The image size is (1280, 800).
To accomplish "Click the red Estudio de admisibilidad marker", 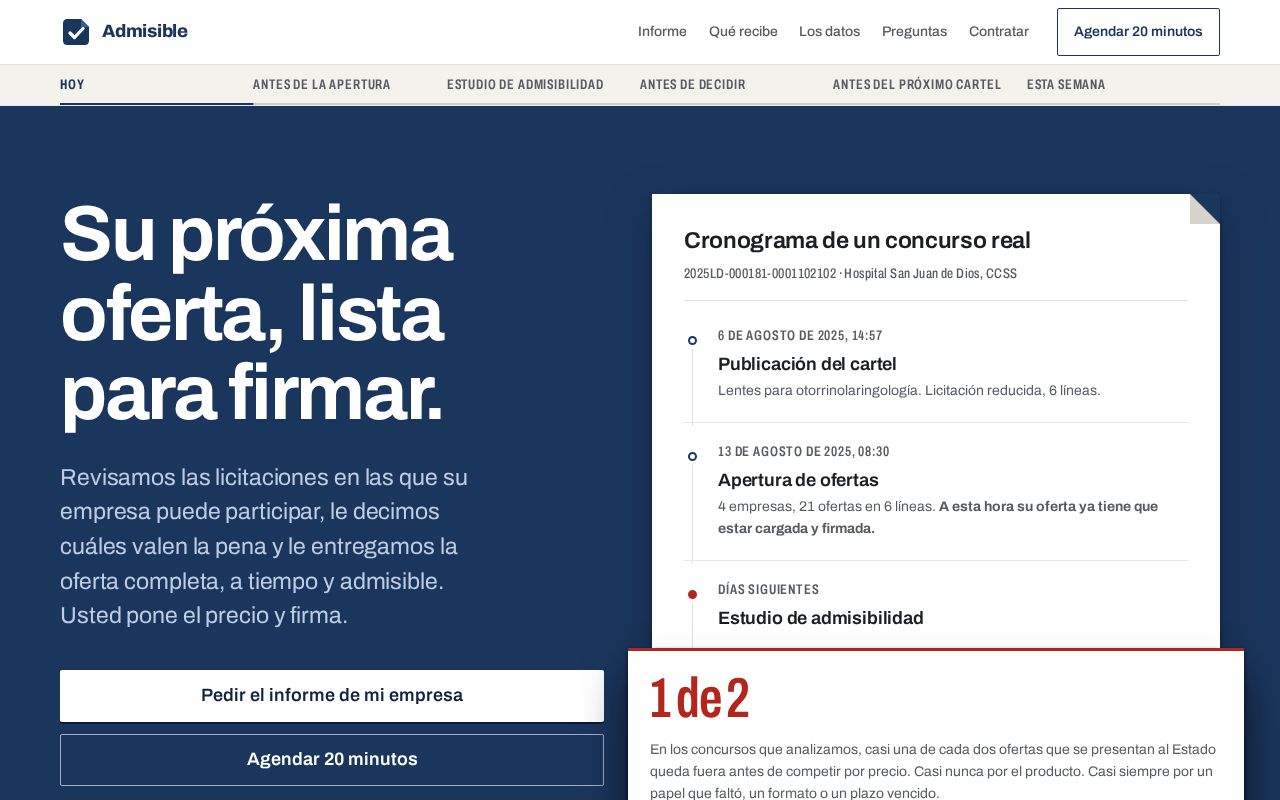I will [x=692, y=594].
